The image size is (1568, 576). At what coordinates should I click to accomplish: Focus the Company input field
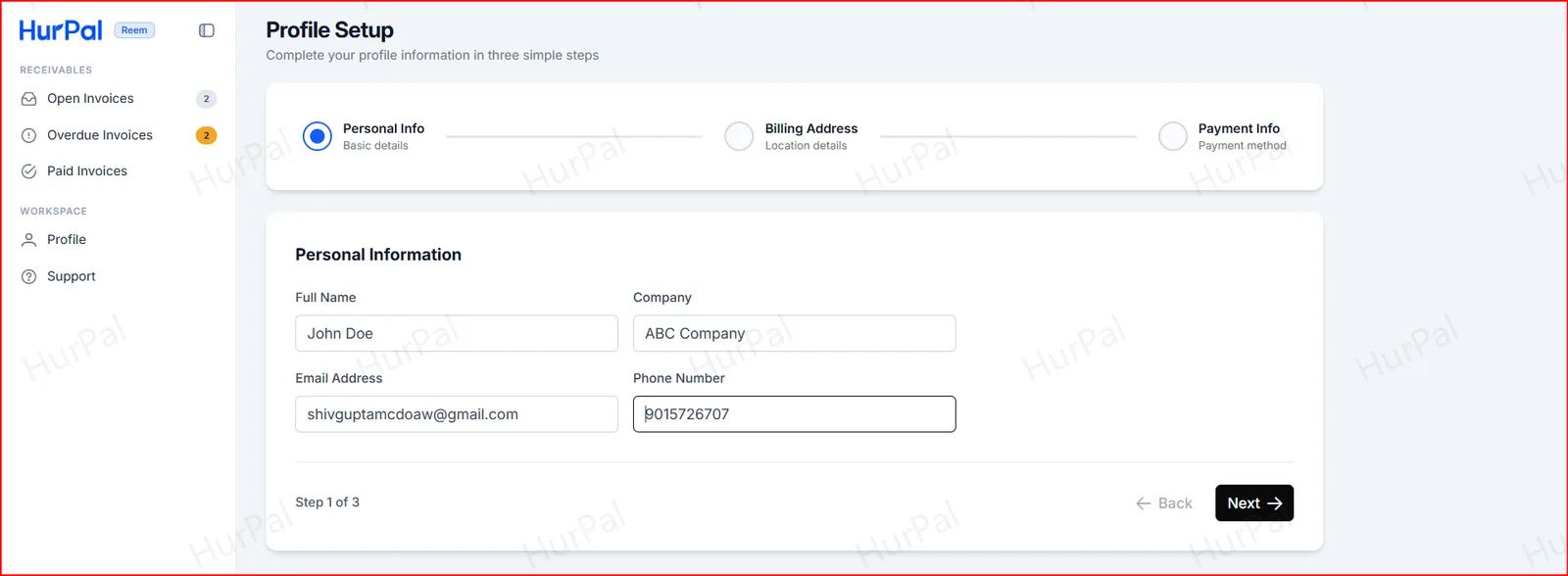[795, 333]
